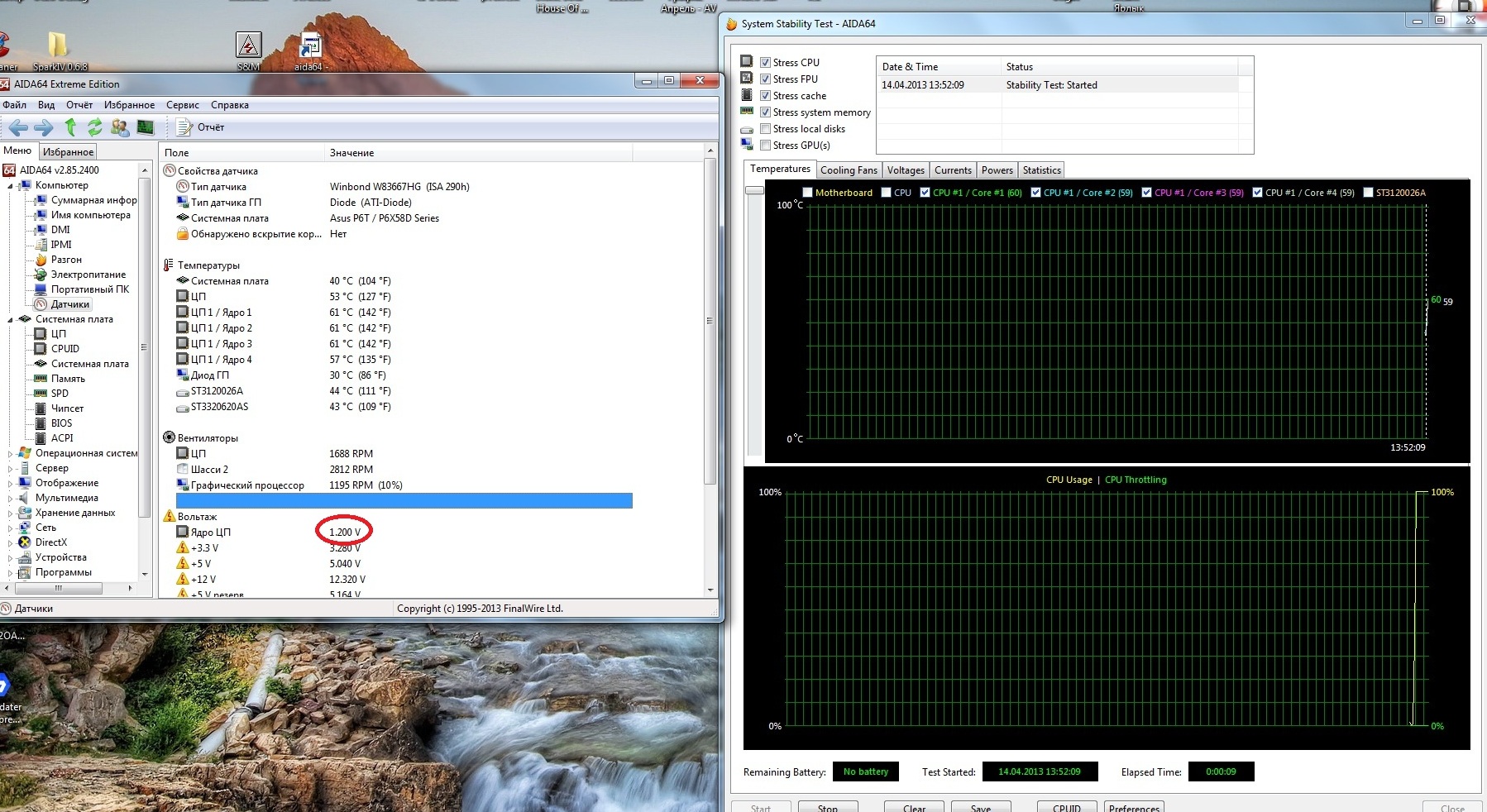Screen dimensions: 1487x812
Task: Check the ST3120026A graph checkbox
Action: (x=1369, y=193)
